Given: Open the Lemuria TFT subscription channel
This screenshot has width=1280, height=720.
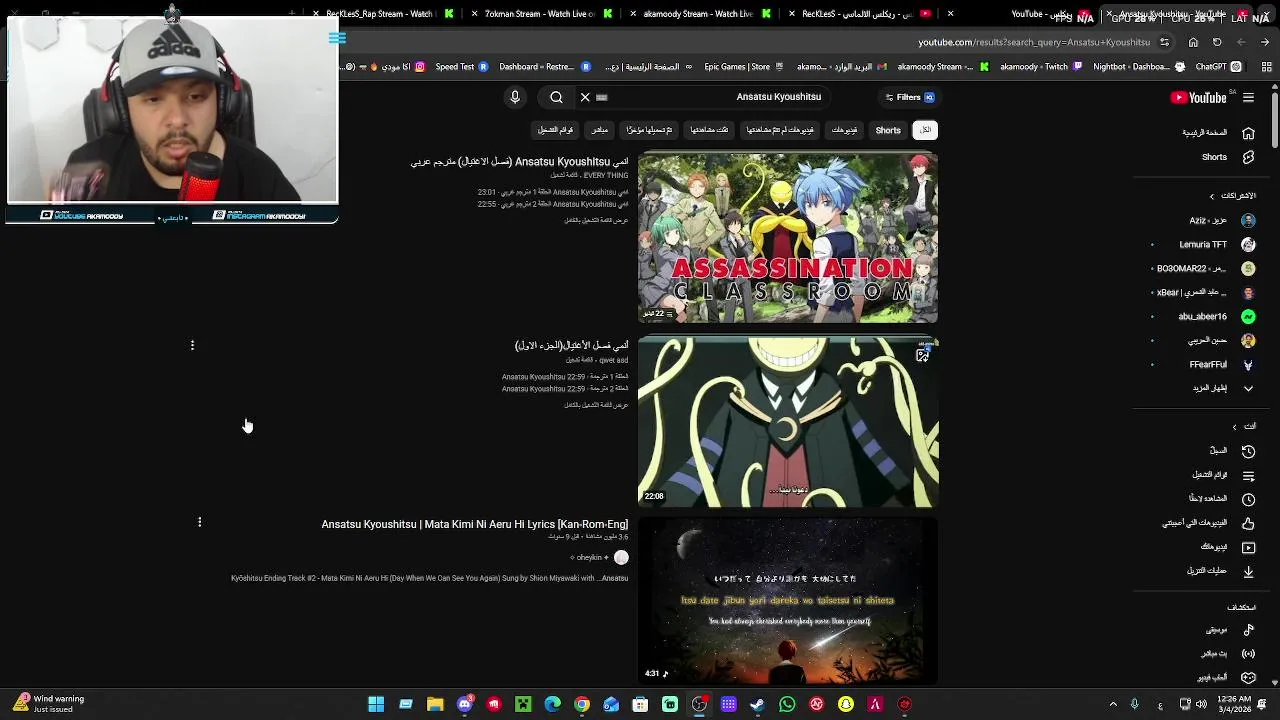Looking at the screenshot, I should click(1217, 244).
